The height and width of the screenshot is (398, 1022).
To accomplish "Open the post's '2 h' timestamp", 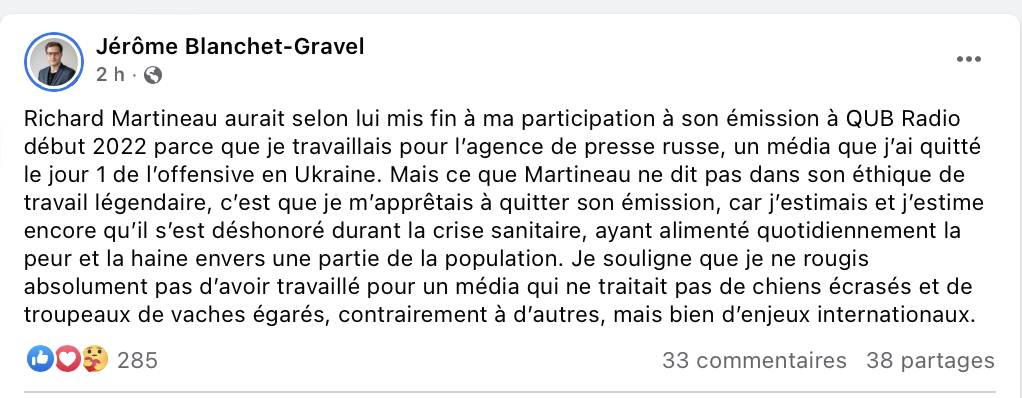I will [110, 75].
